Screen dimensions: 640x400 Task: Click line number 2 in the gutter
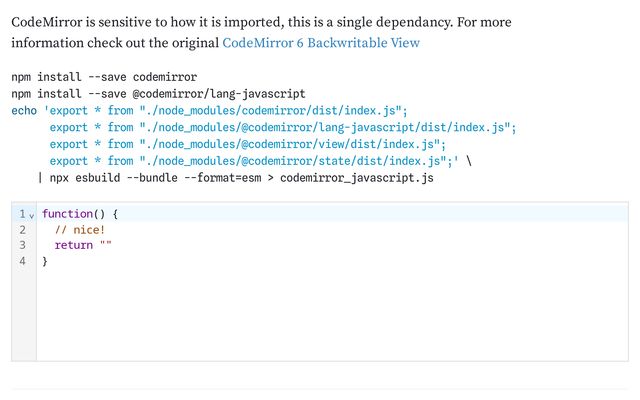tap(22, 230)
